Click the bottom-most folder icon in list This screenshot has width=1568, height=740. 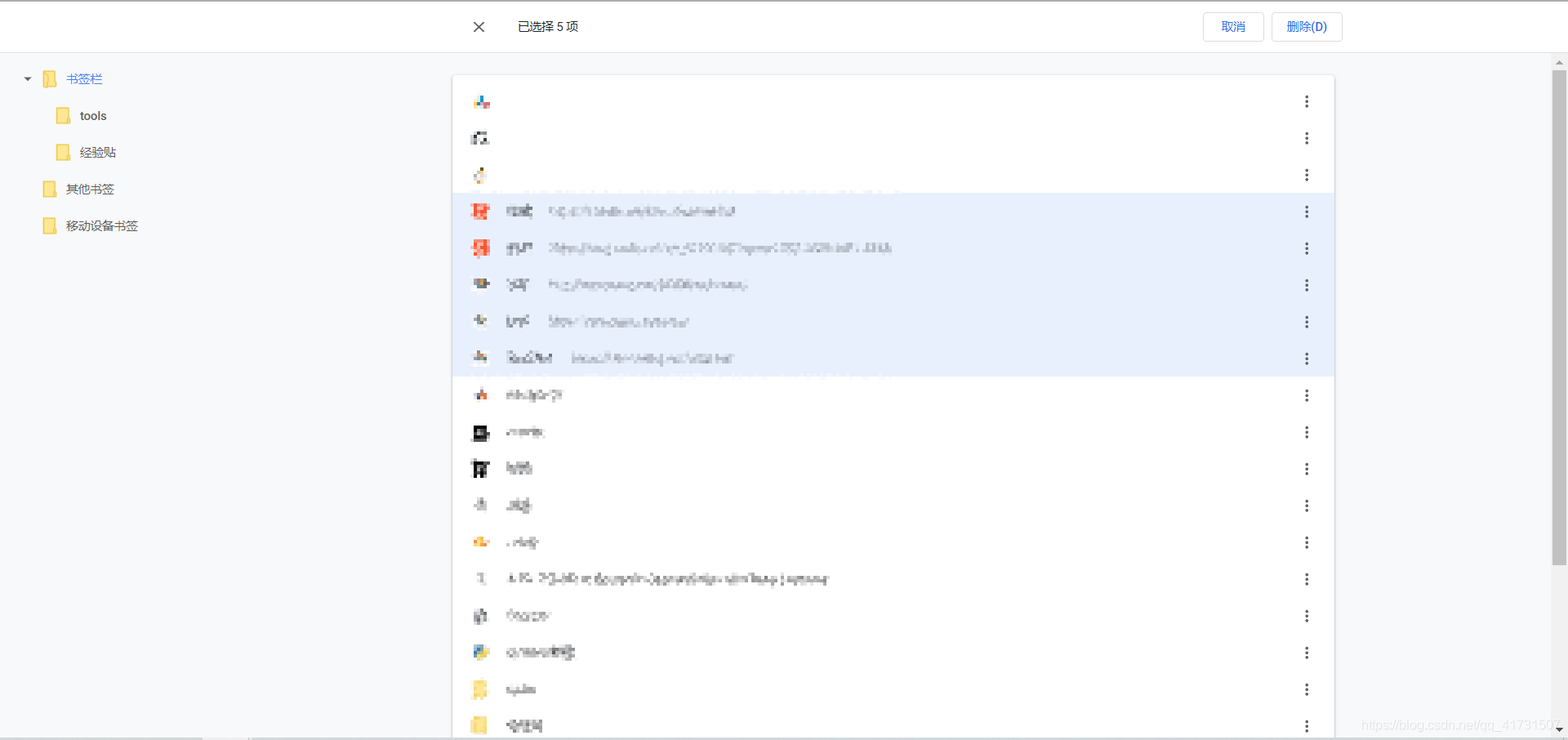[x=480, y=725]
